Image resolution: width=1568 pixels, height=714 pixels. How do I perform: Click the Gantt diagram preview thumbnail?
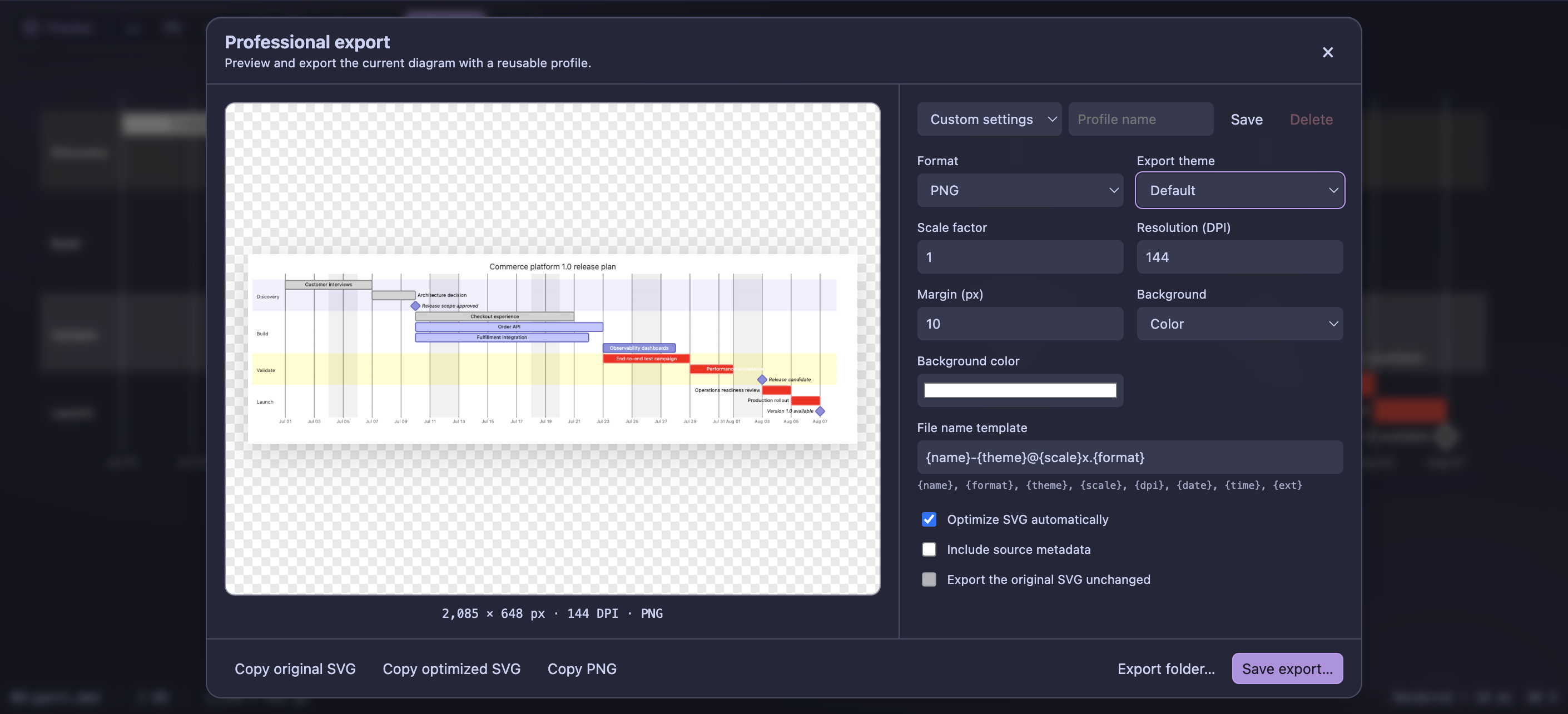coord(552,348)
